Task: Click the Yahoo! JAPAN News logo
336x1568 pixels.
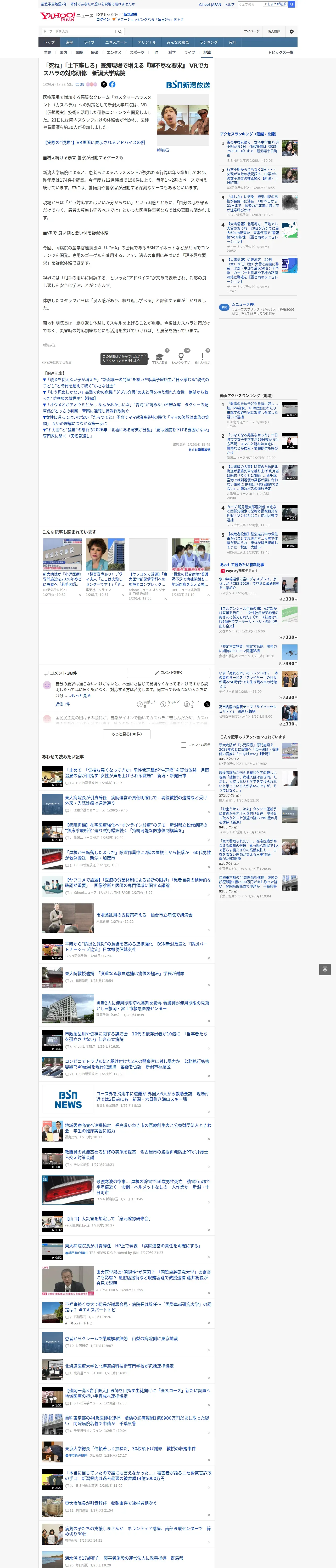Action: point(66,16)
